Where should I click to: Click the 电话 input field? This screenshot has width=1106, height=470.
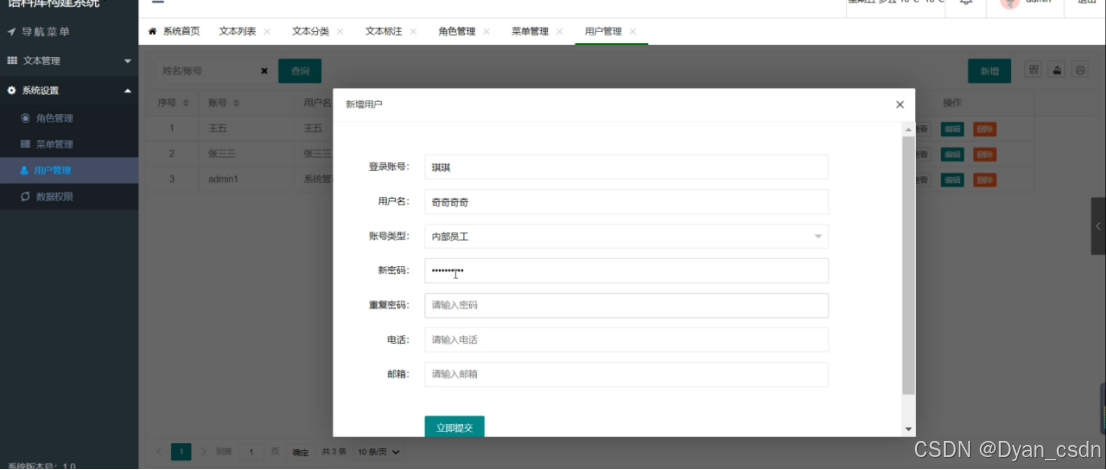[x=626, y=340]
